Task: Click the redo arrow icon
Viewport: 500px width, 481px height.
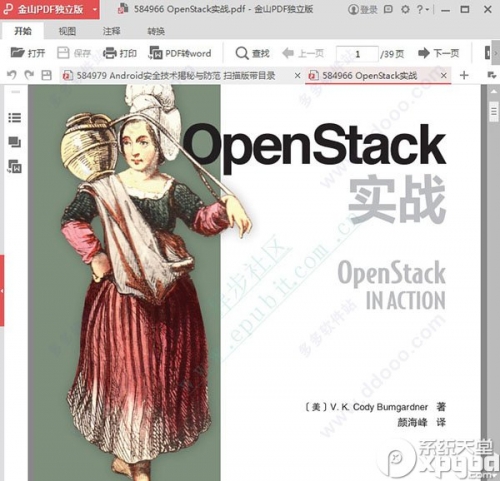Action: coord(29,75)
